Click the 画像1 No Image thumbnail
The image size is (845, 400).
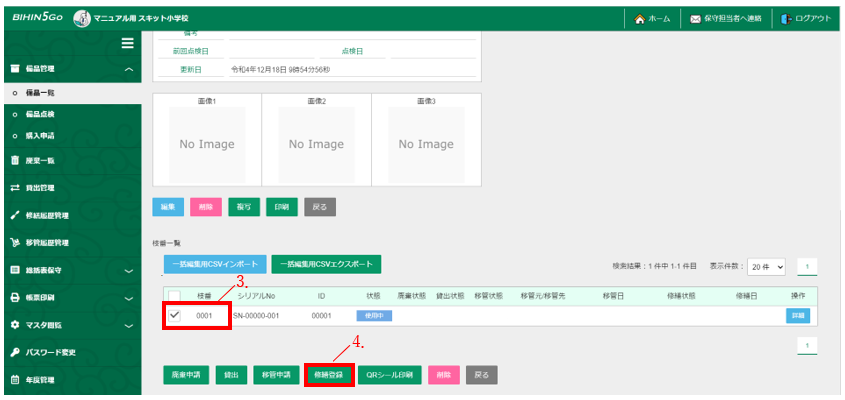click(206, 144)
